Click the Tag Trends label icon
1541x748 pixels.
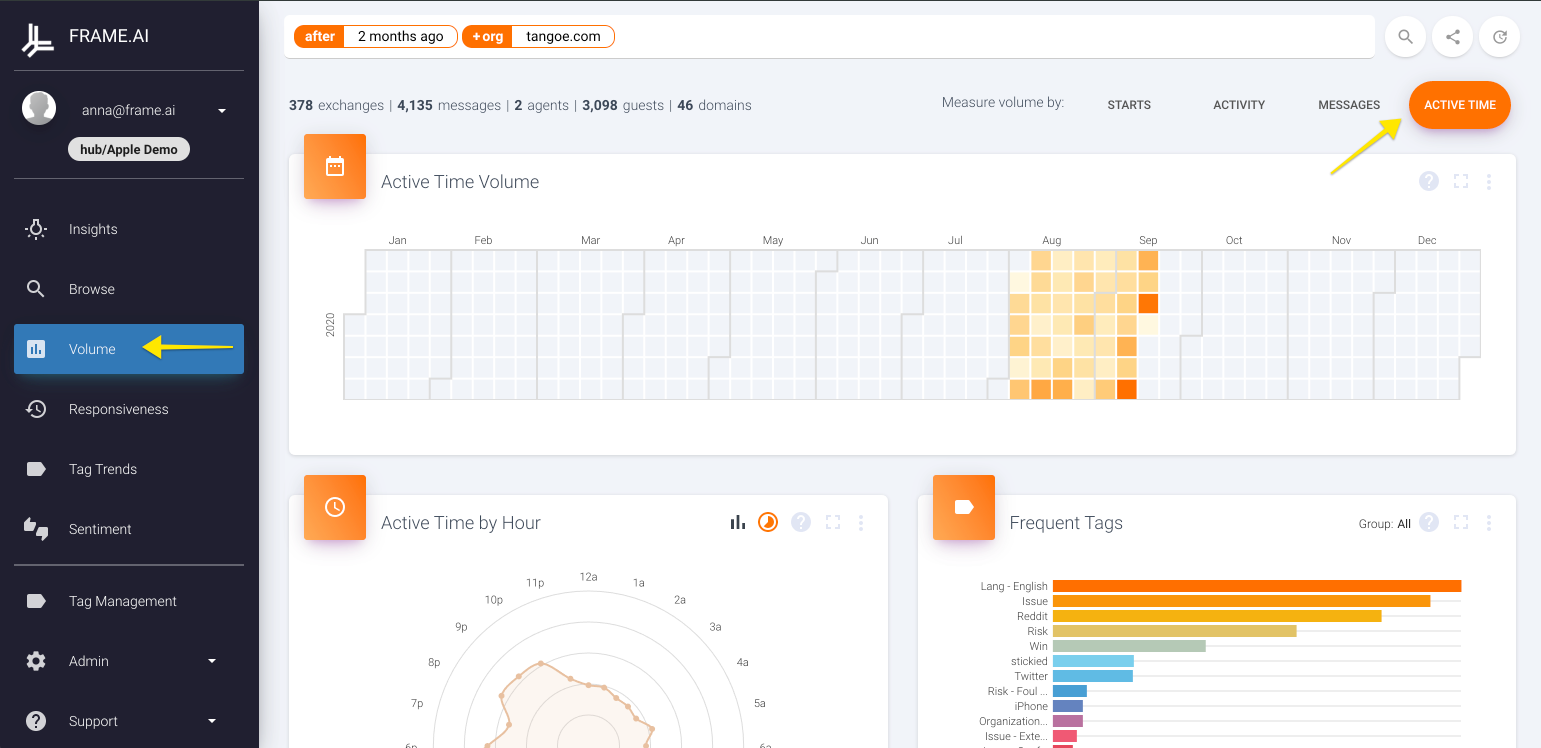pos(36,469)
